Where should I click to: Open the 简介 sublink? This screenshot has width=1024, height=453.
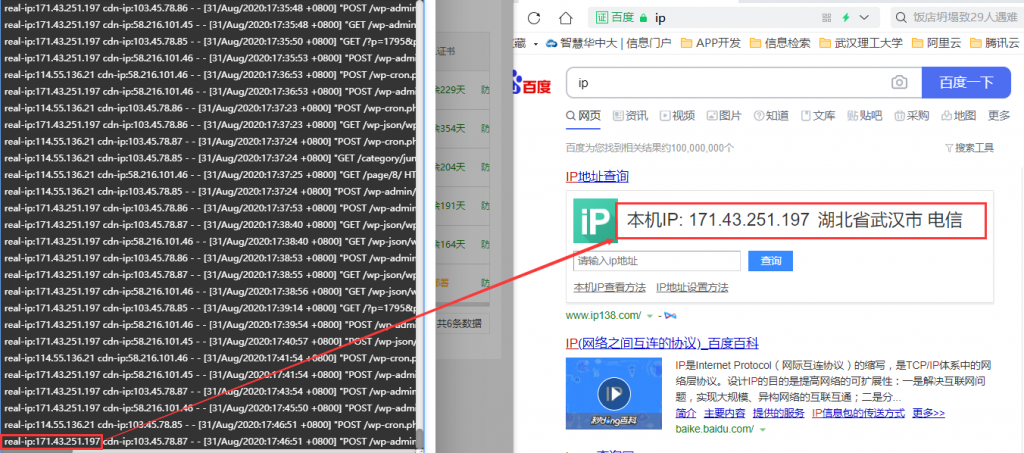[x=686, y=413]
